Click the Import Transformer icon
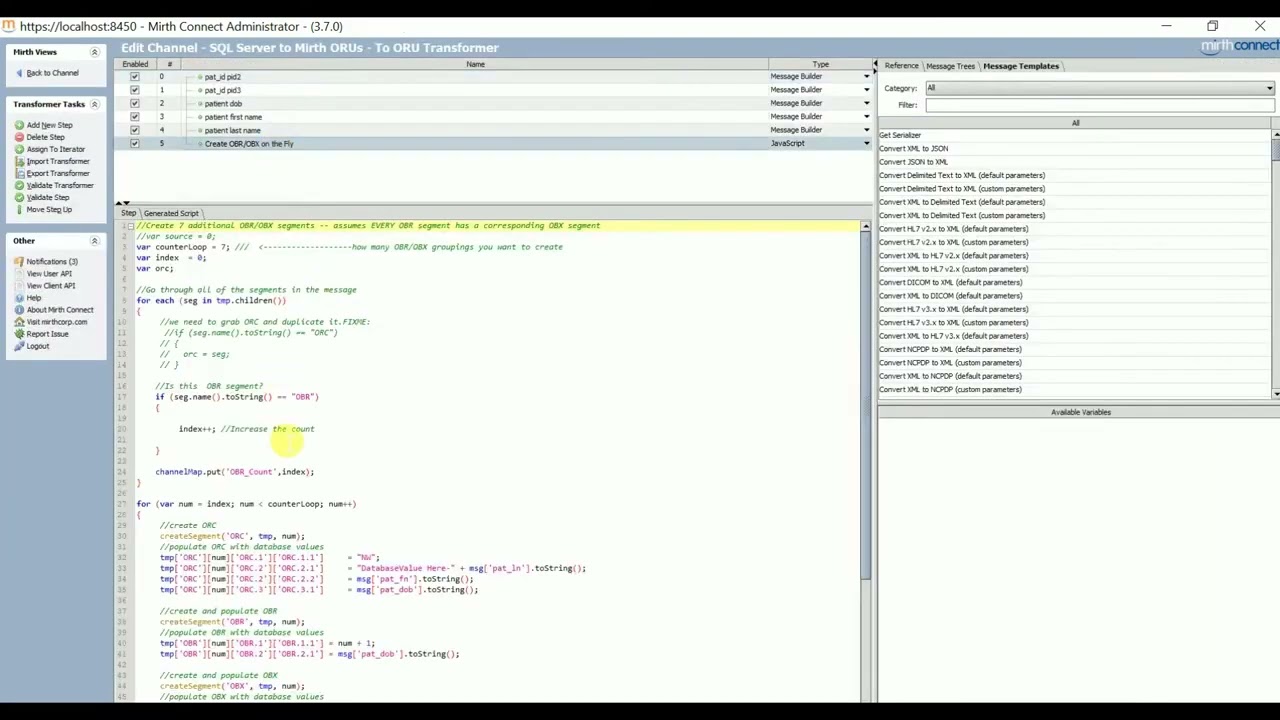 19,161
